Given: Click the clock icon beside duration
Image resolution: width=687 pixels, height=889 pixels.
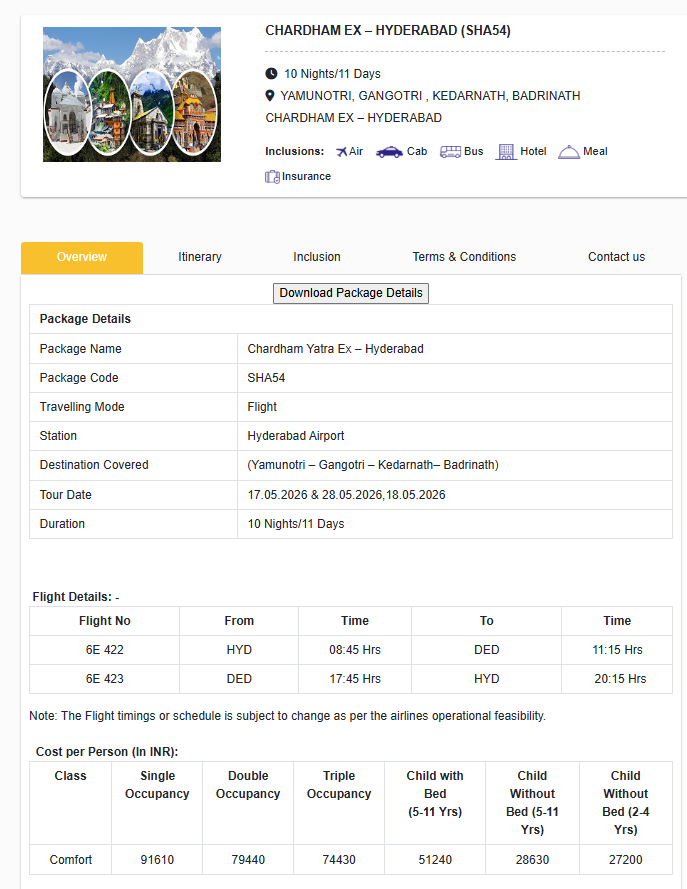Looking at the screenshot, I should [271, 74].
